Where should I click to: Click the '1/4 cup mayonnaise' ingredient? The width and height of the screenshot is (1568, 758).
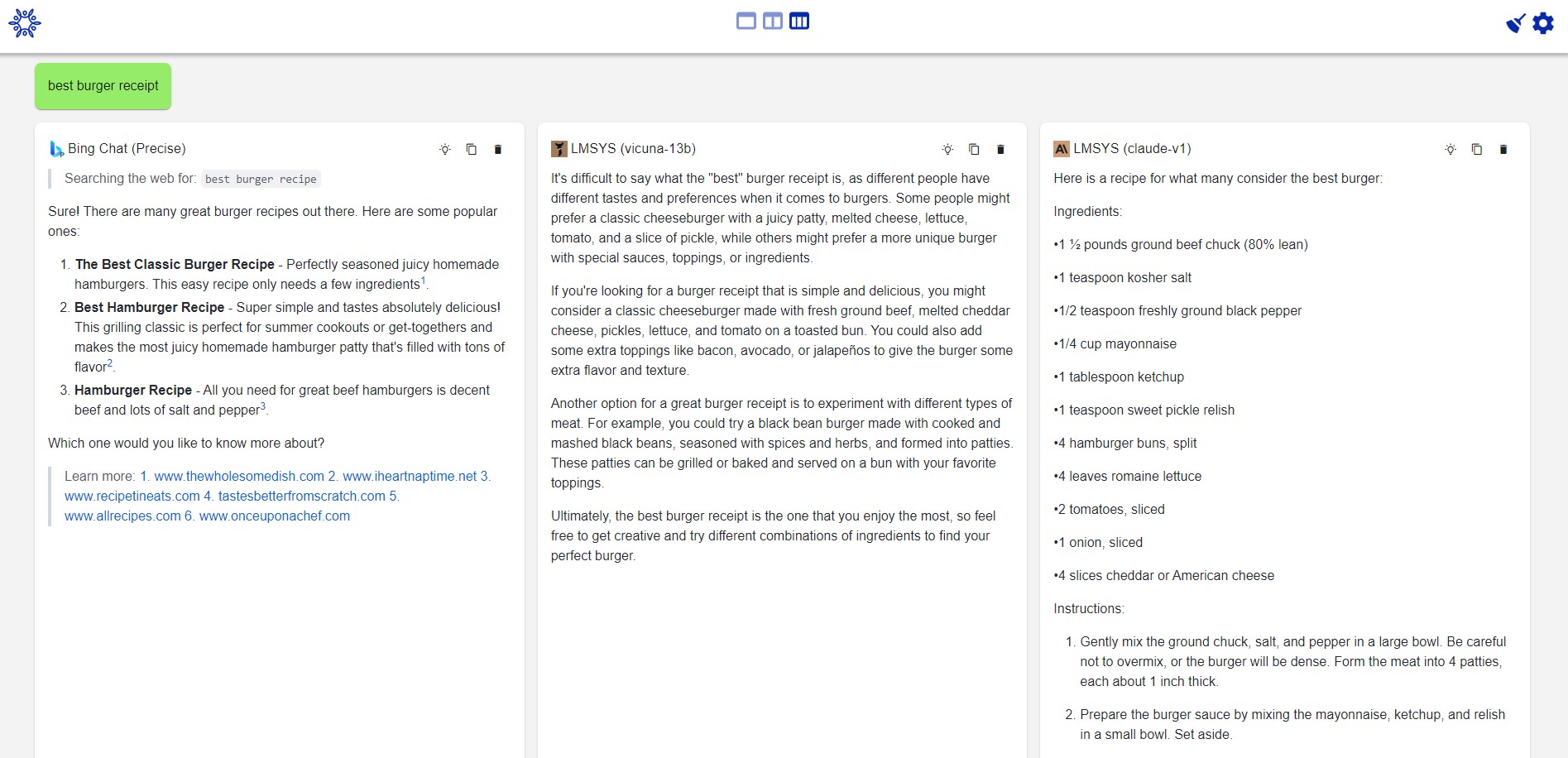tap(1115, 343)
